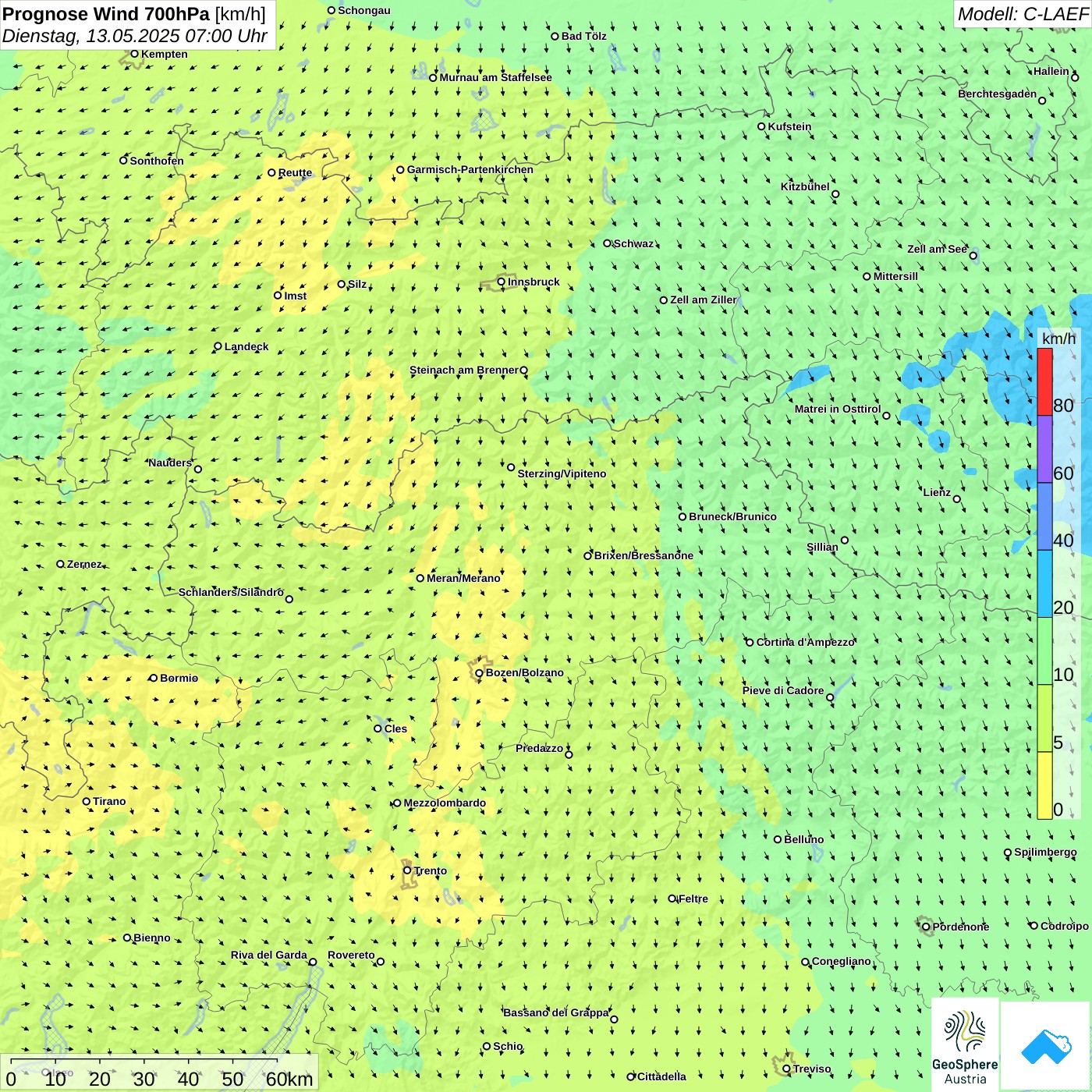
Task: Click the 'Zell am See' label
Action: (937, 249)
